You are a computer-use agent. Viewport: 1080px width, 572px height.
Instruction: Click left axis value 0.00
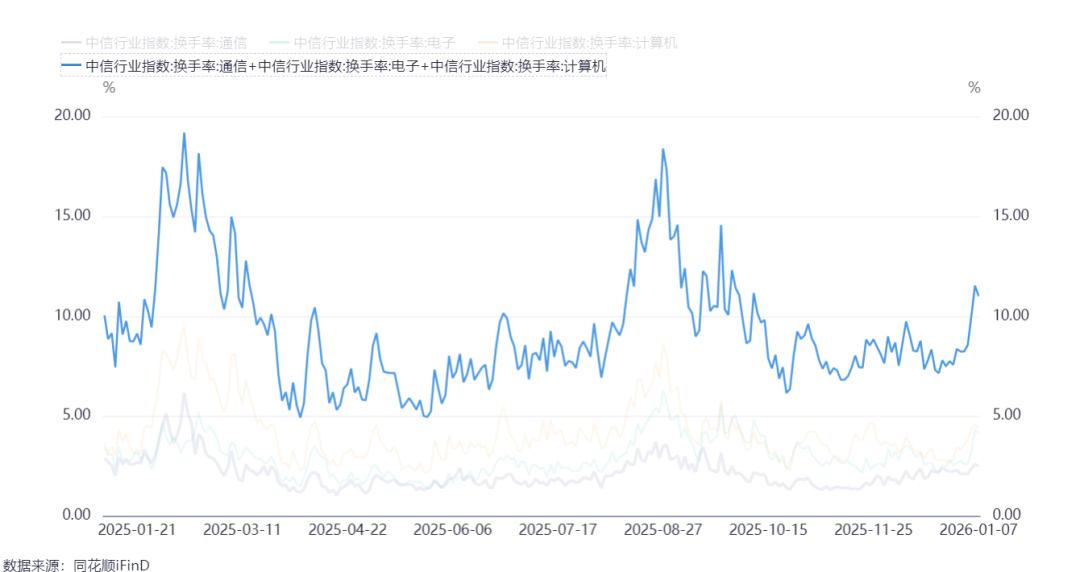coord(76,515)
